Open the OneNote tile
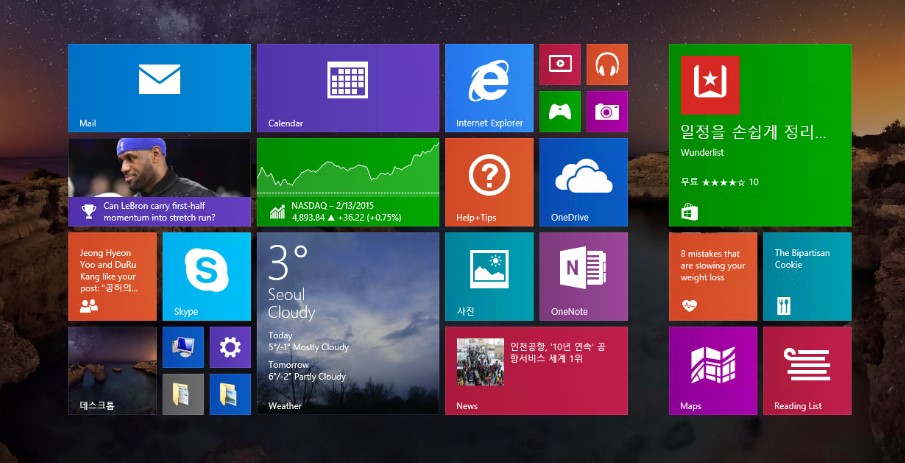Viewport: 905px width, 463px height. pyautogui.click(x=584, y=277)
